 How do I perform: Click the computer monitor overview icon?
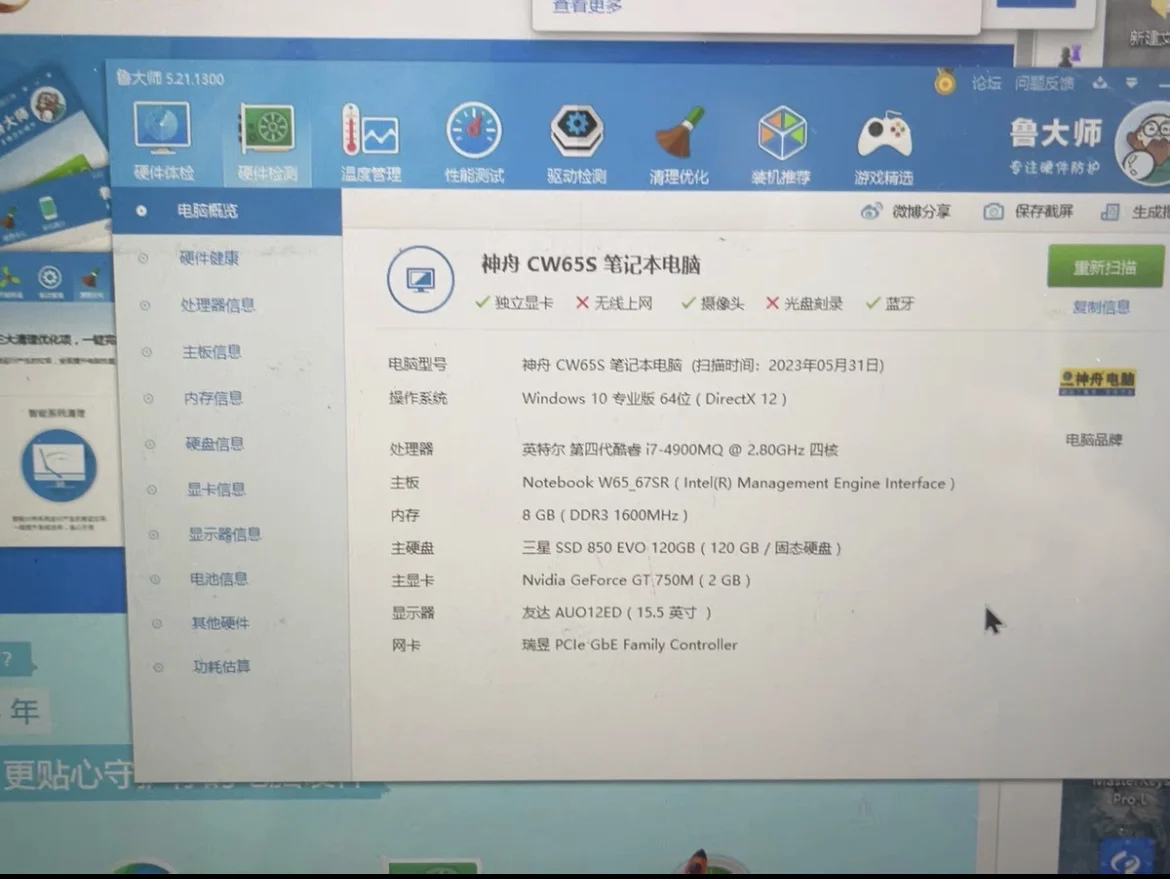(421, 280)
